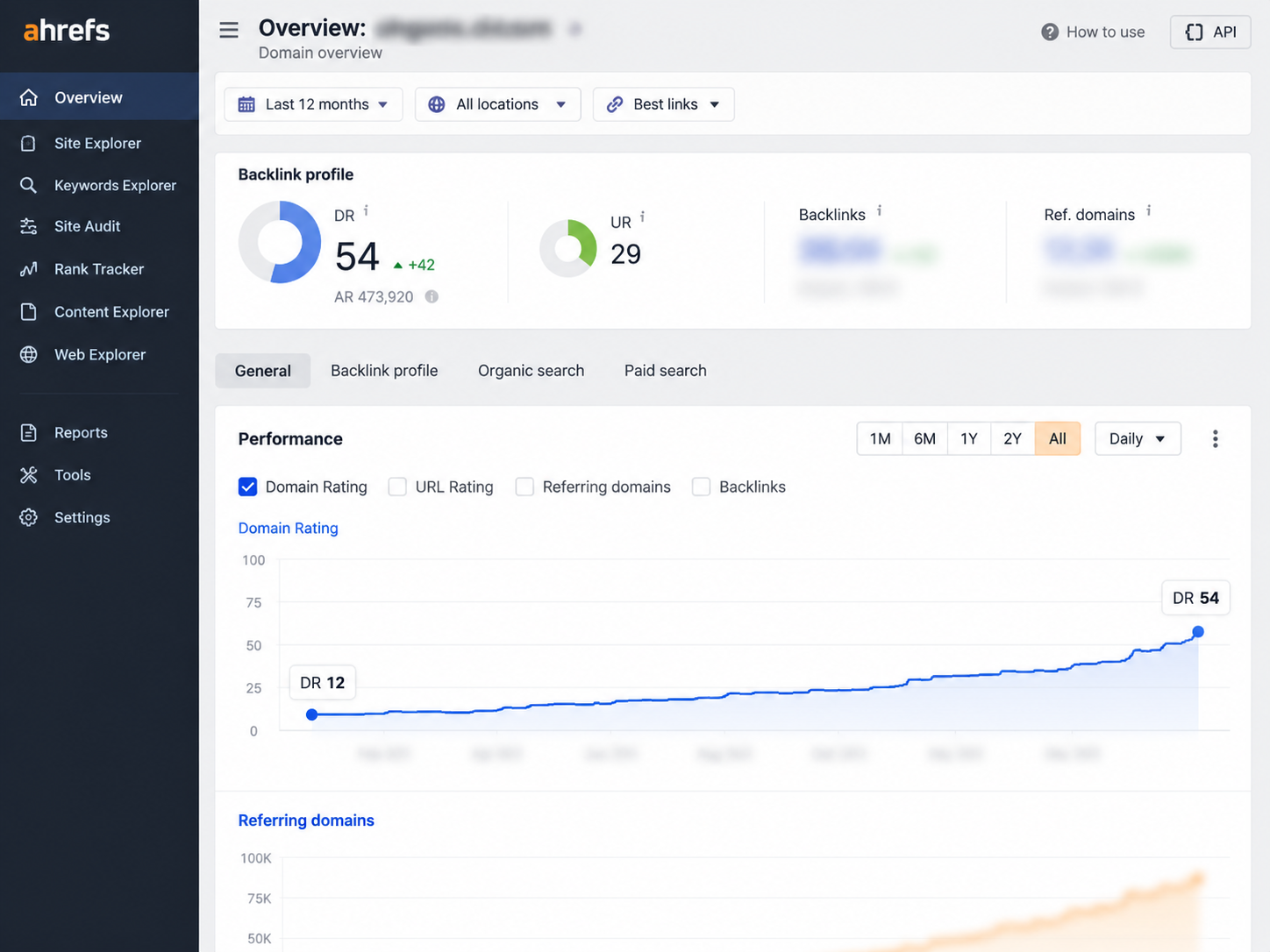Open Settings in the sidebar
Image resolution: width=1270 pixels, height=952 pixels.
point(99,517)
